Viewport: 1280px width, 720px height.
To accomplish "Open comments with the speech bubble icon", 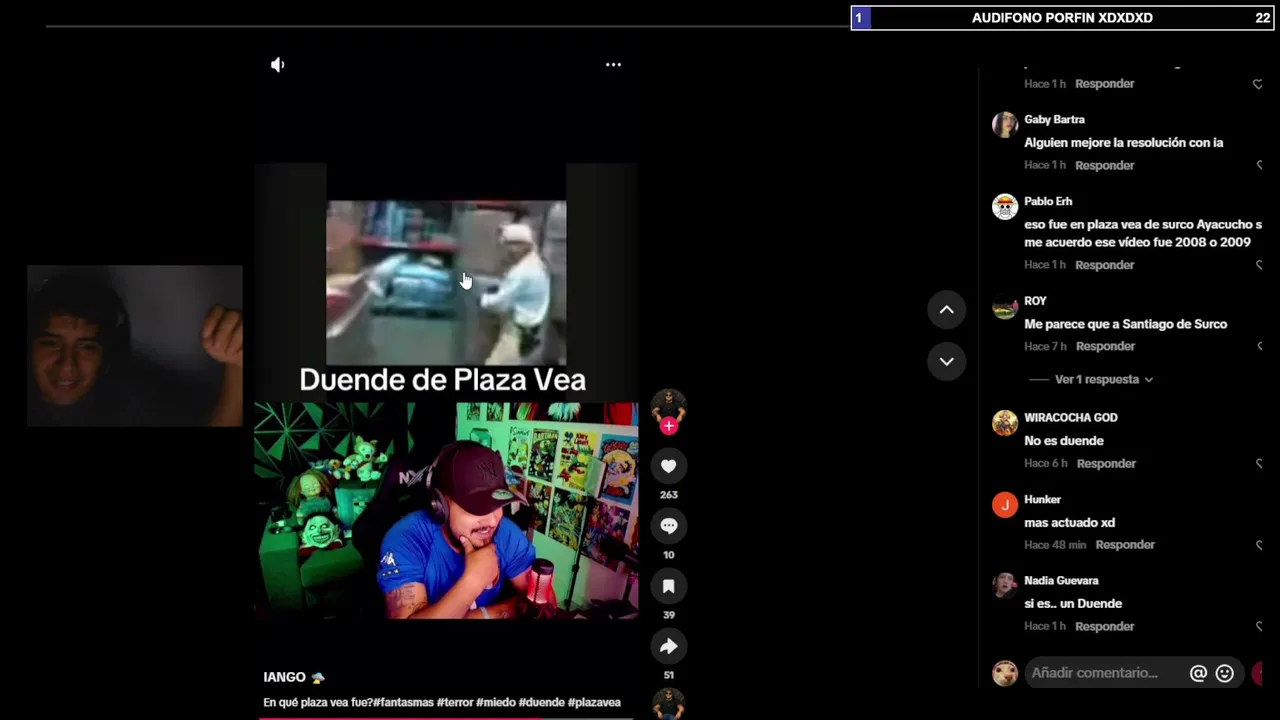I will 669,526.
